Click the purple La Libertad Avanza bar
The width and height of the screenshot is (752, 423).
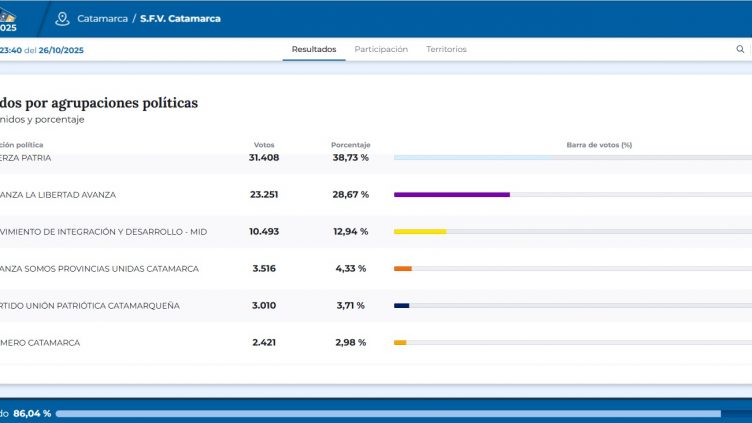click(452, 195)
